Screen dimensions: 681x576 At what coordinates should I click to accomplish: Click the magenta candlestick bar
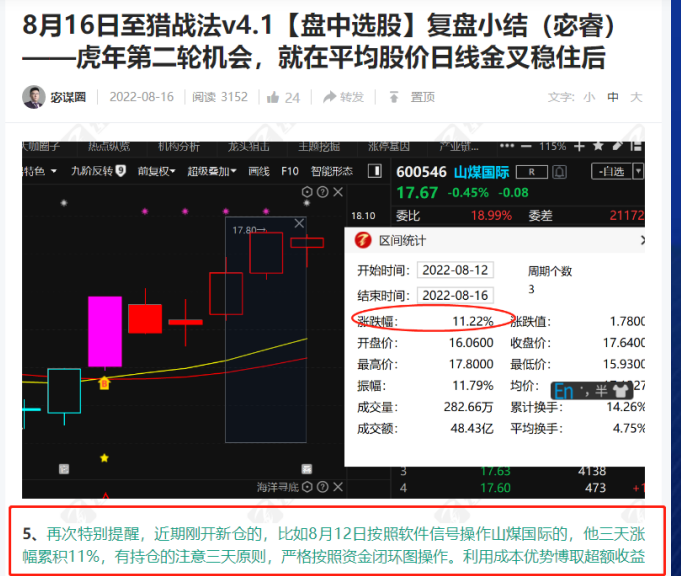click(x=105, y=331)
